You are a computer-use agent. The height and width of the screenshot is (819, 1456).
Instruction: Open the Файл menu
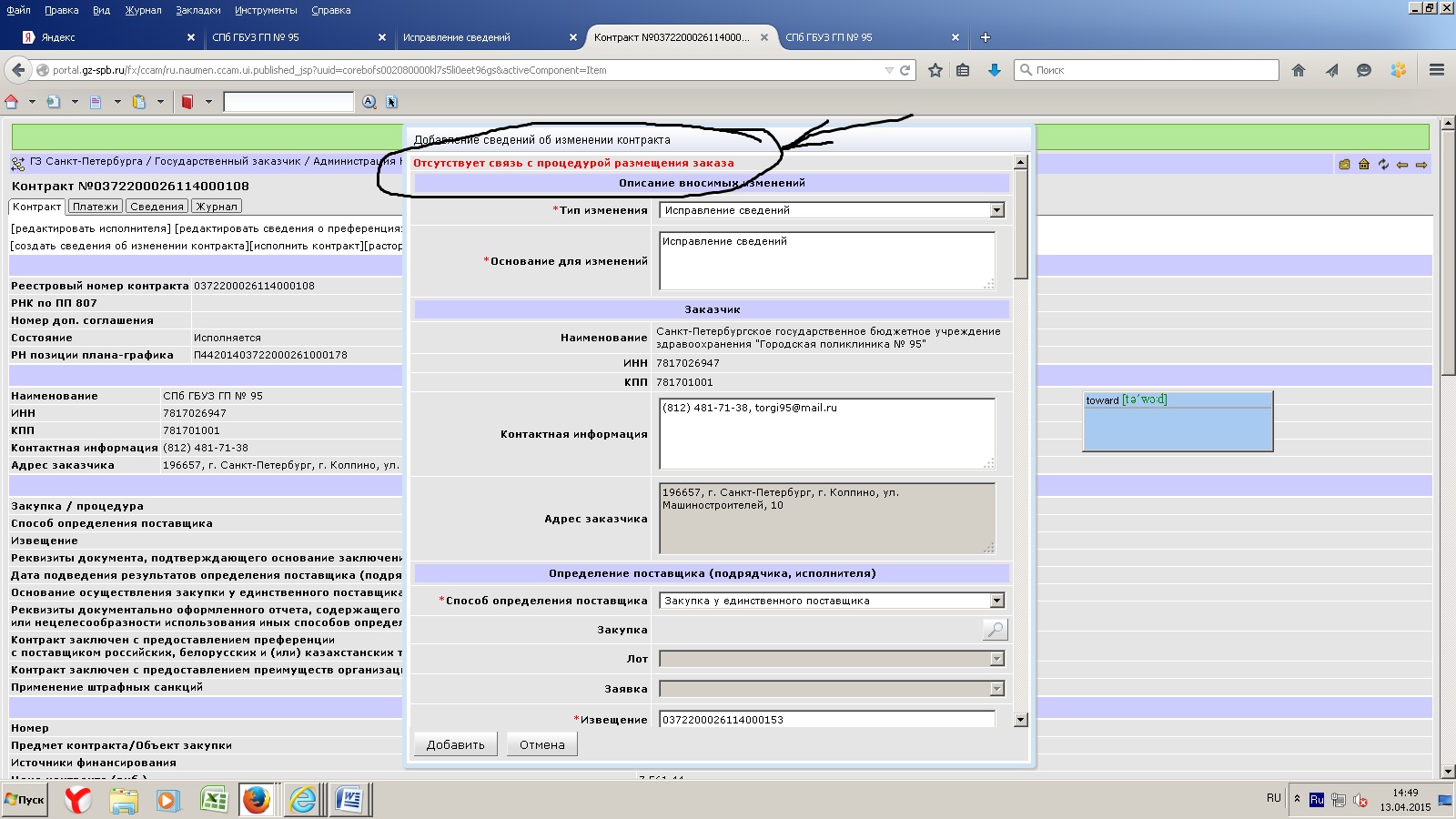18,10
